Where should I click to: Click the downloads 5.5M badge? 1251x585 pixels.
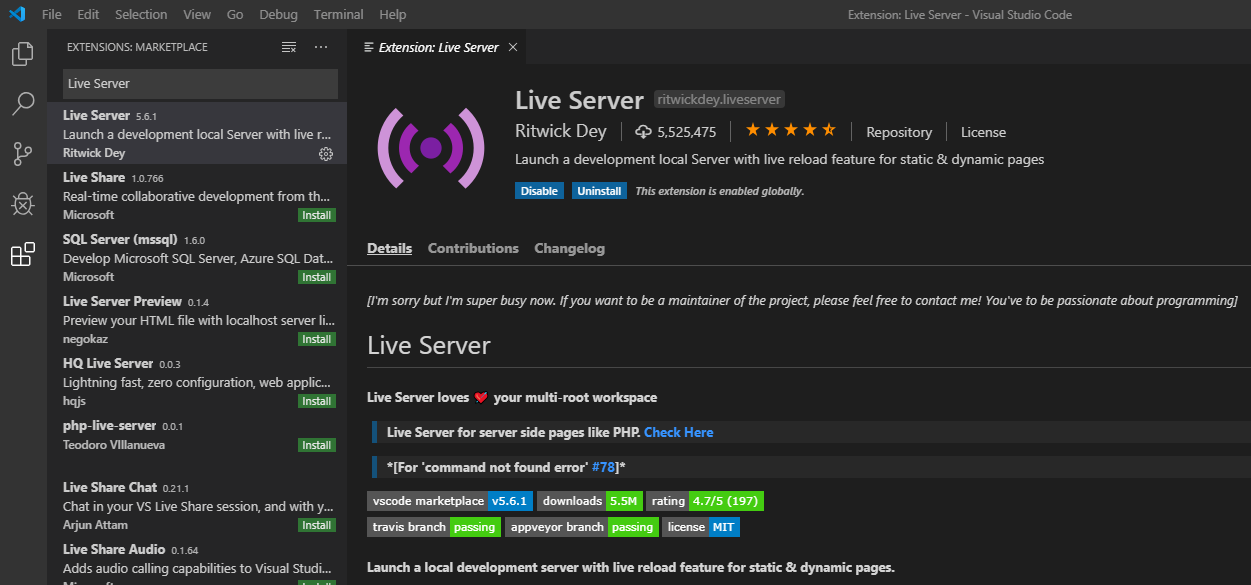[589, 501]
